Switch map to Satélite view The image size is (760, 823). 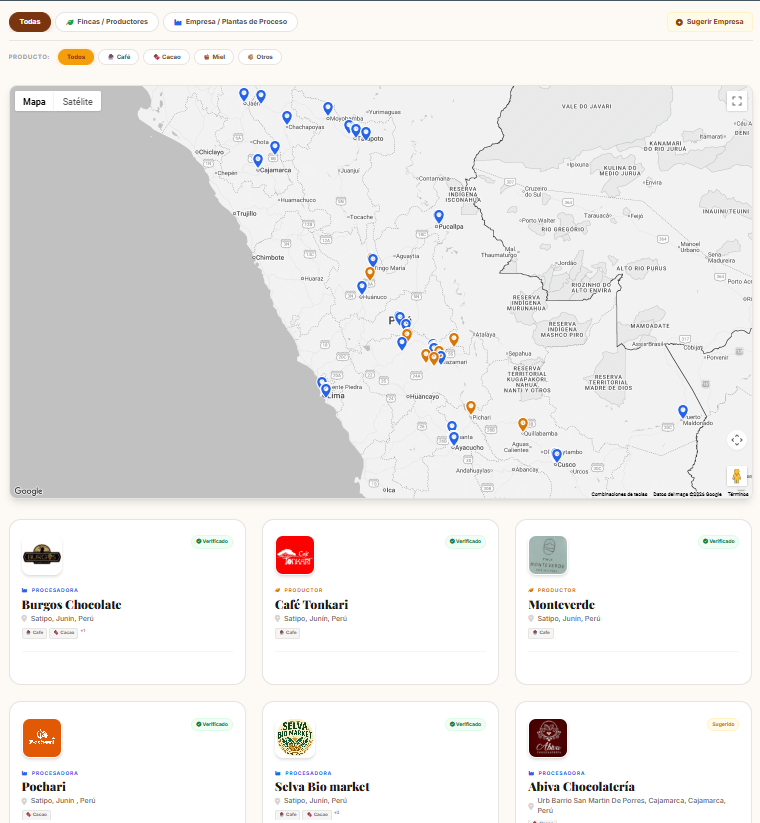[78, 102]
